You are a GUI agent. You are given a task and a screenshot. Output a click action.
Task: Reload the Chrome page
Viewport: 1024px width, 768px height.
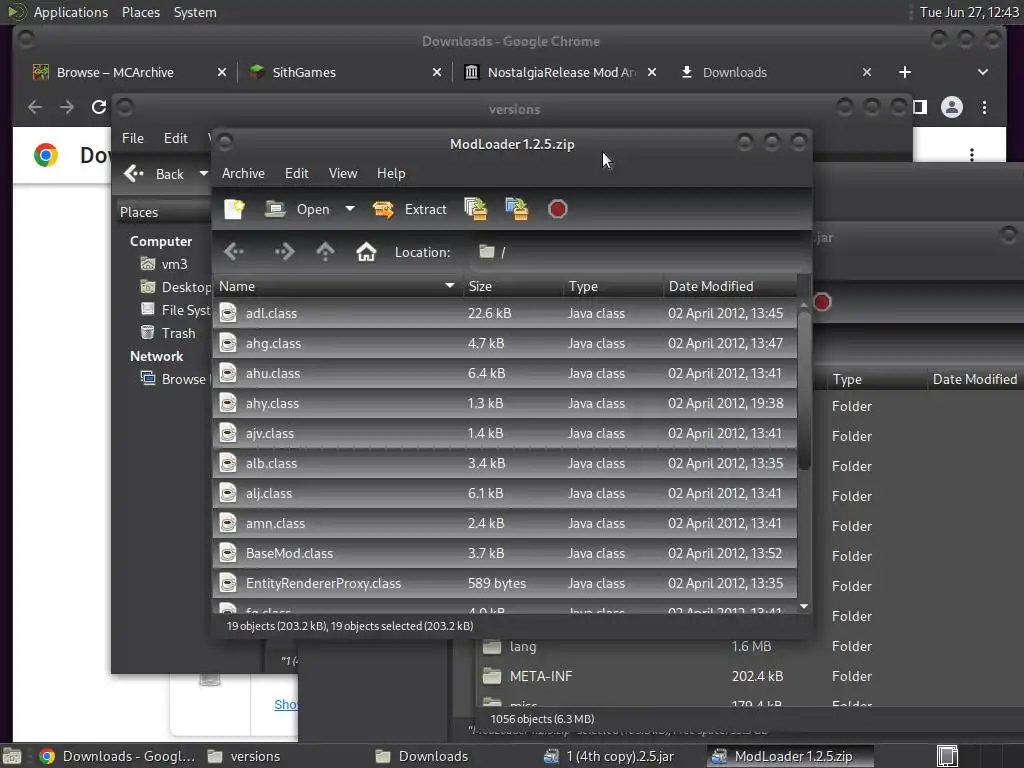click(99, 107)
